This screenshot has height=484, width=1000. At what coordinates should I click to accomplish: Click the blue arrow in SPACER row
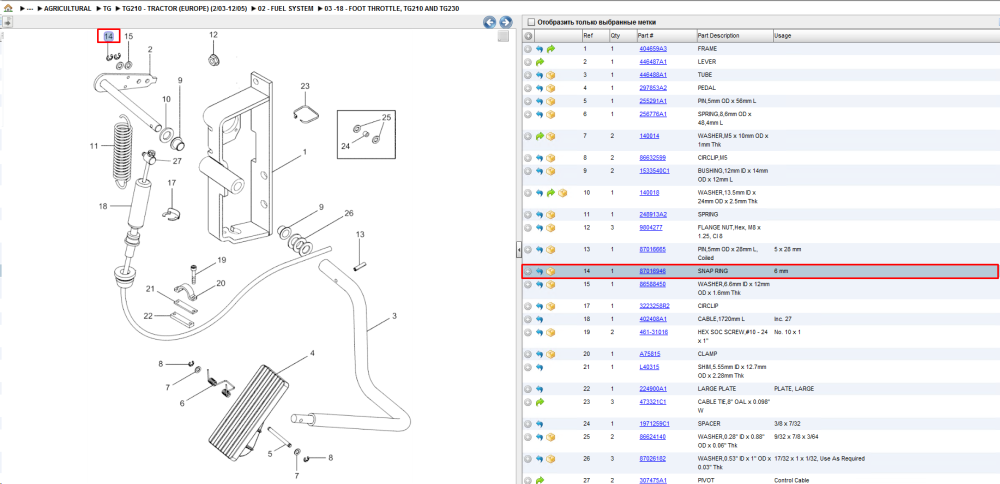pyautogui.click(x=540, y=424)
